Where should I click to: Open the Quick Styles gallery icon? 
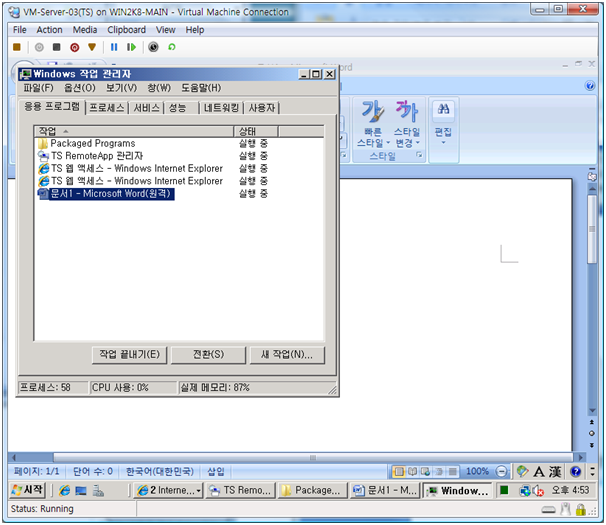point(373,111)
